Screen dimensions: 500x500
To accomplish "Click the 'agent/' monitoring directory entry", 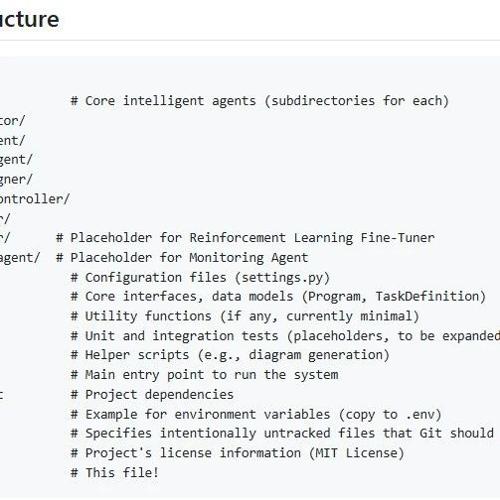I will tap(20, 258).
